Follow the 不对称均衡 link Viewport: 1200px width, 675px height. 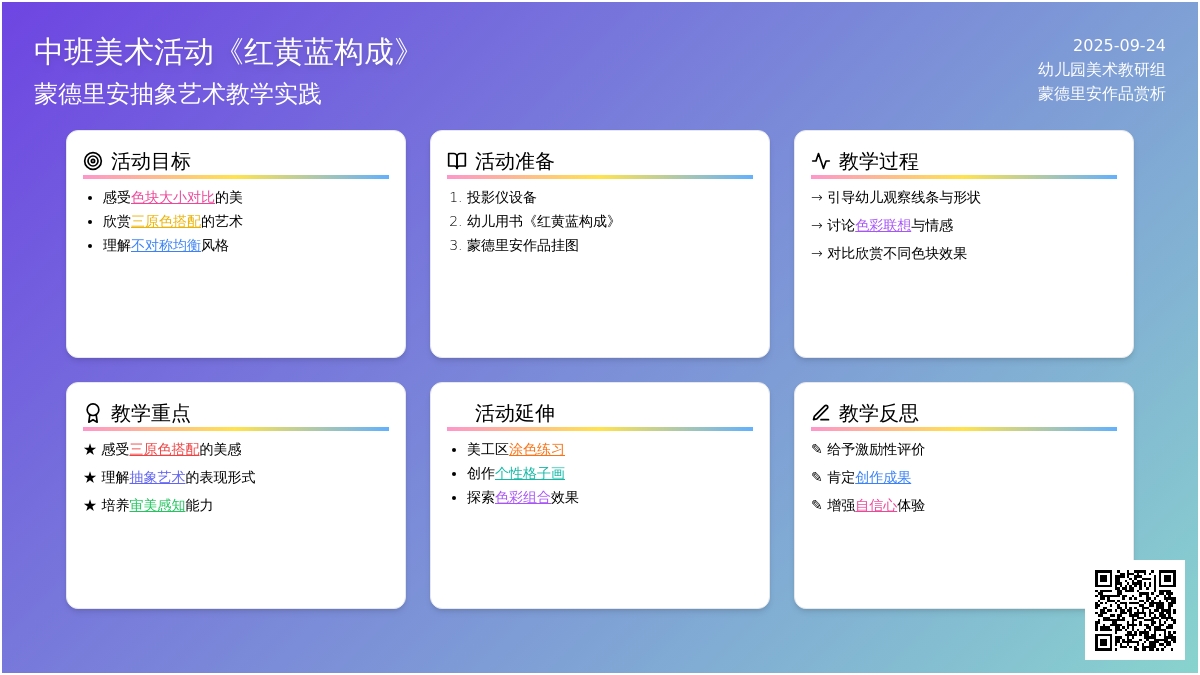click(x=166, y=246)
